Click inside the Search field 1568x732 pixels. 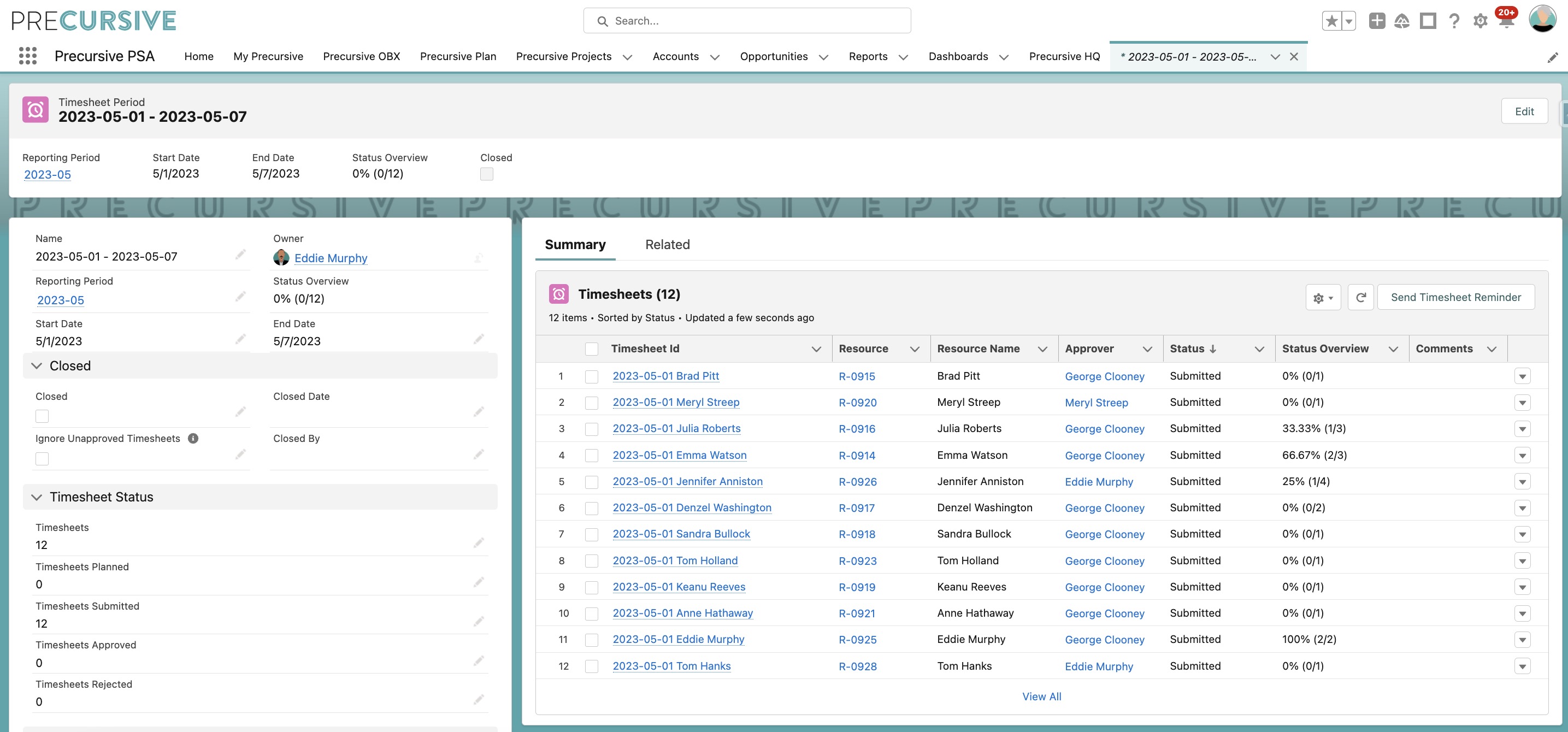pyautogui.click(x=746, y=20)
